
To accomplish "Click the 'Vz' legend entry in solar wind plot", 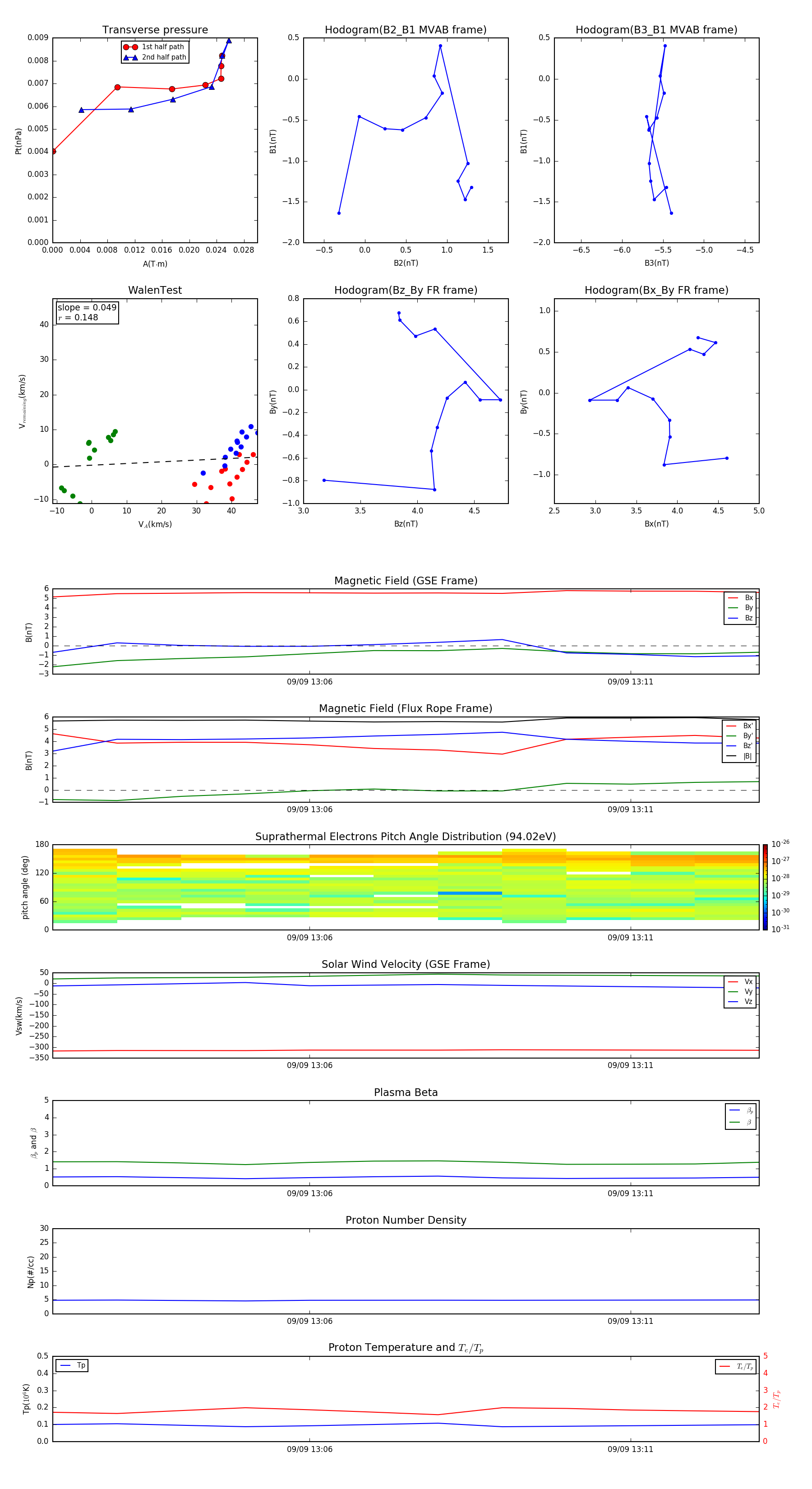I will click(741, 1002).
